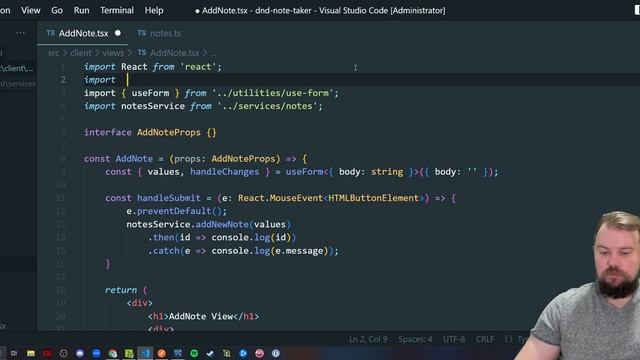Open the green app icon in taskbar
This screenshot has height=360, width=640.
click(x=129, y=353)
